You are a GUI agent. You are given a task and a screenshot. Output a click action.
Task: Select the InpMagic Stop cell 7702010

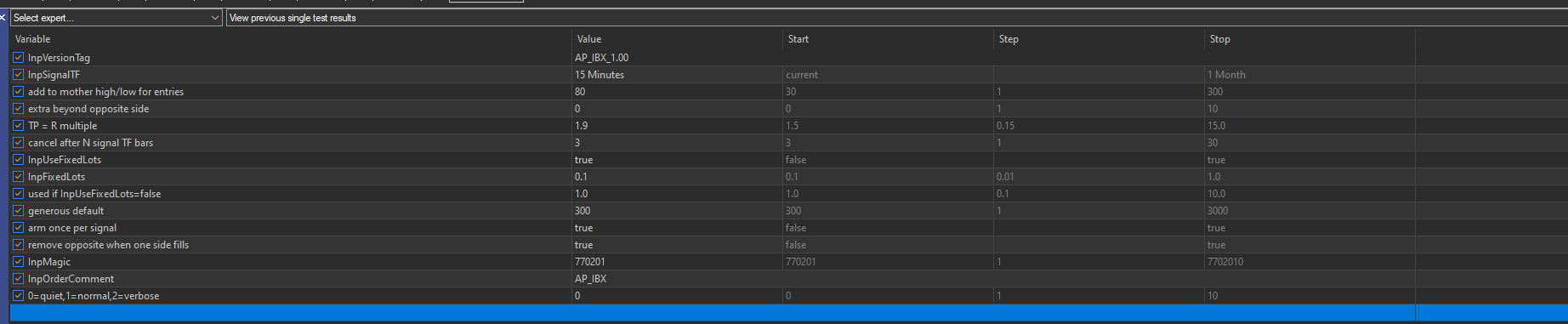tap(1310, 262)
